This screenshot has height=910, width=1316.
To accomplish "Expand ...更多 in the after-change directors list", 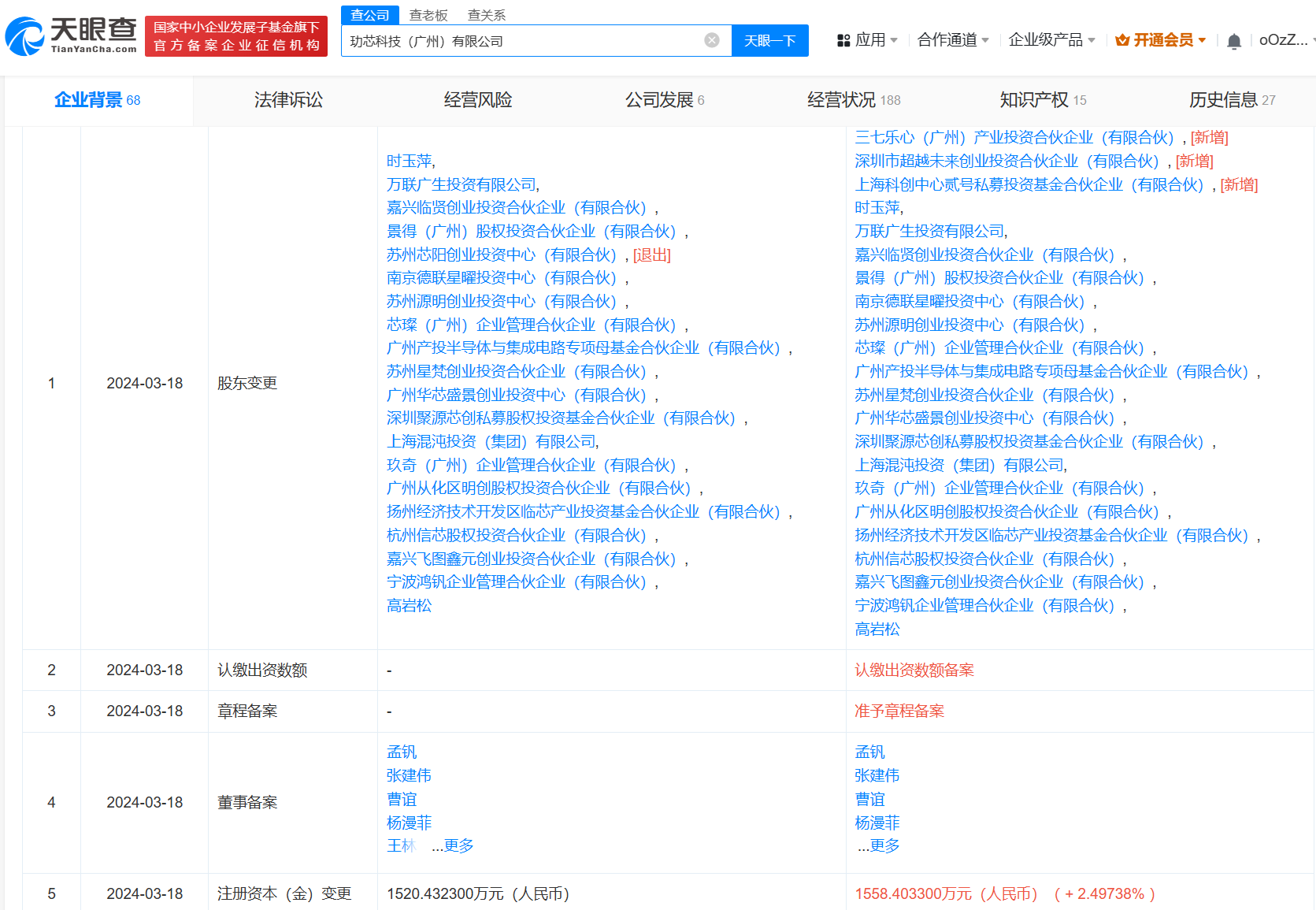I will [x=878, y=846].
